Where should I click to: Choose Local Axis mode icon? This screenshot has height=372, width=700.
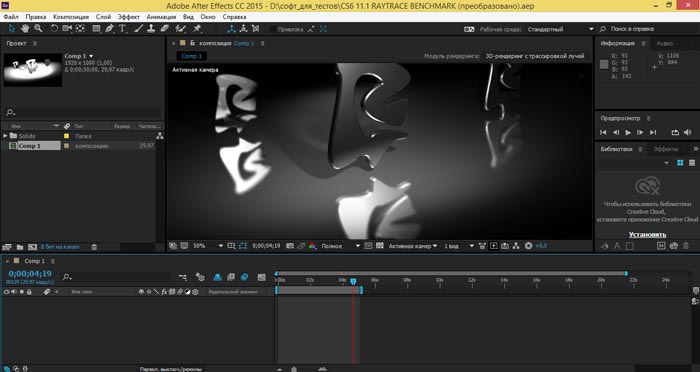pos(231,29)
